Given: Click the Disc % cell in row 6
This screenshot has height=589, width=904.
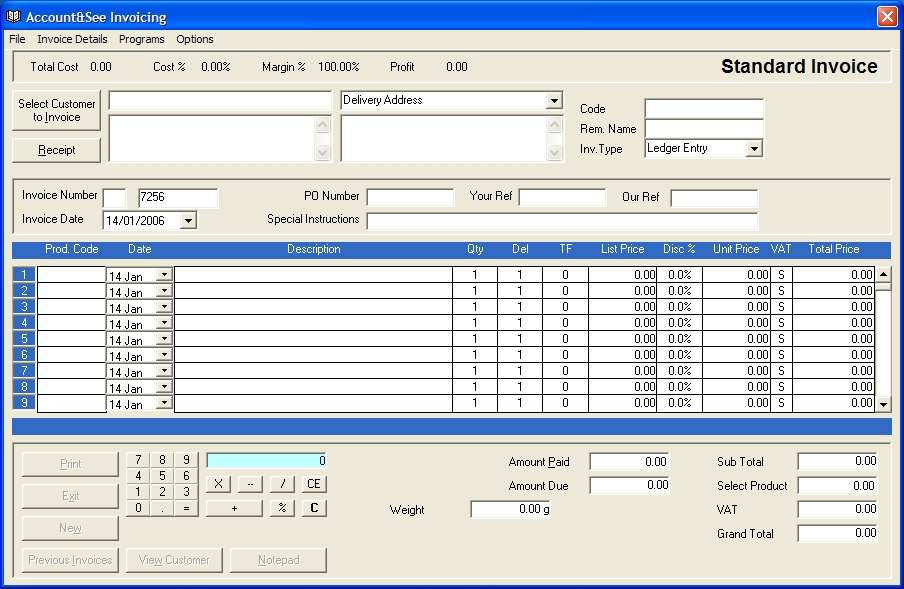Looking at the screenshot, I should pyautogui.click(x=680, y=355).
